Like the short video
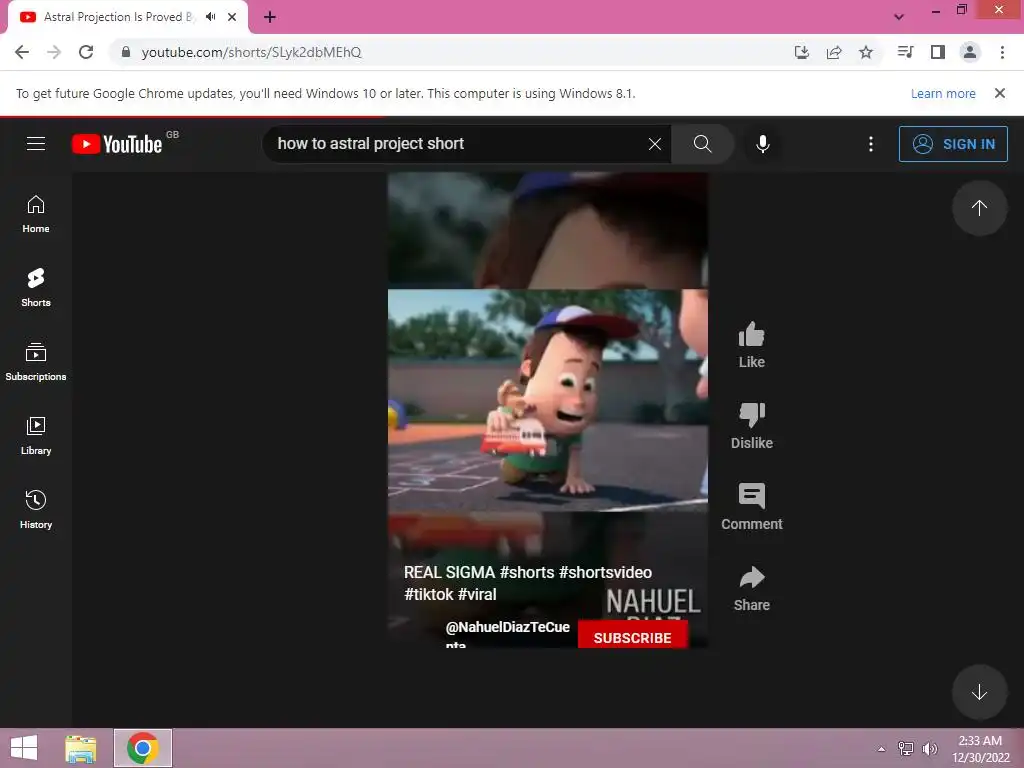The image size is (1024, 768). 752,345
